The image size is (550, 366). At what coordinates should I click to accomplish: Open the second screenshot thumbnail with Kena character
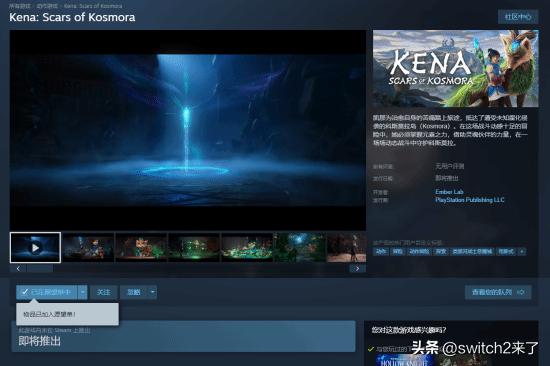pos(88,247)
